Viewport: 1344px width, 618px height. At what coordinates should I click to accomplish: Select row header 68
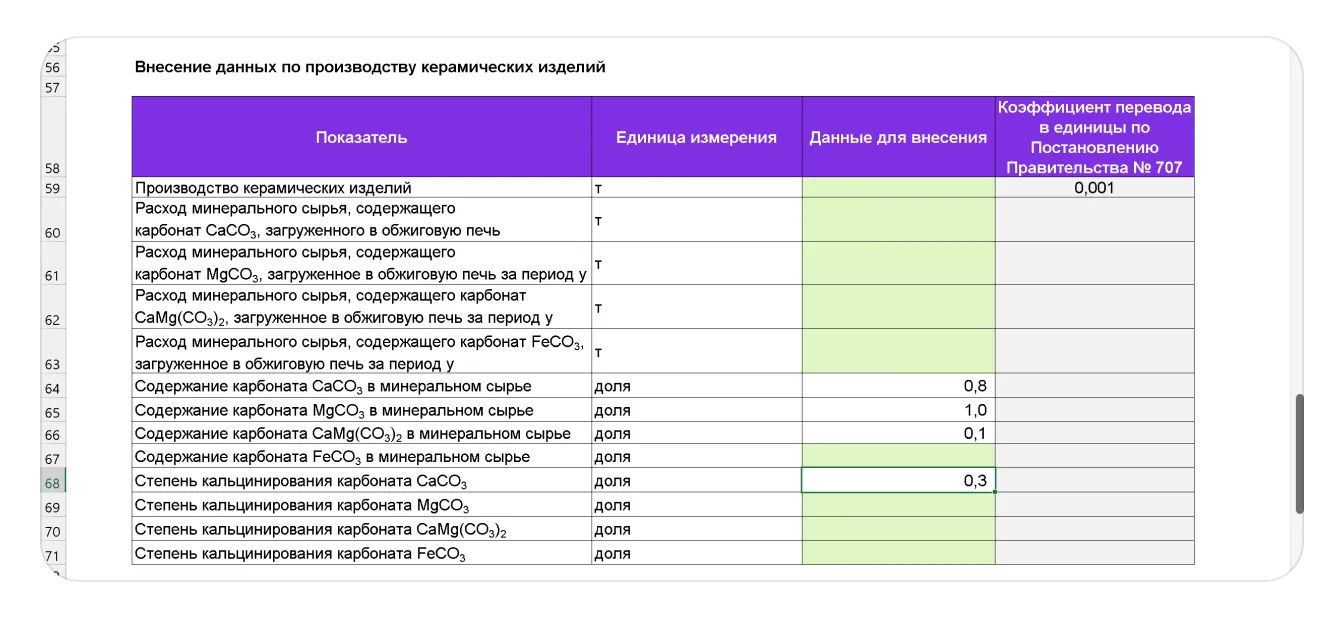click(53, 482)
